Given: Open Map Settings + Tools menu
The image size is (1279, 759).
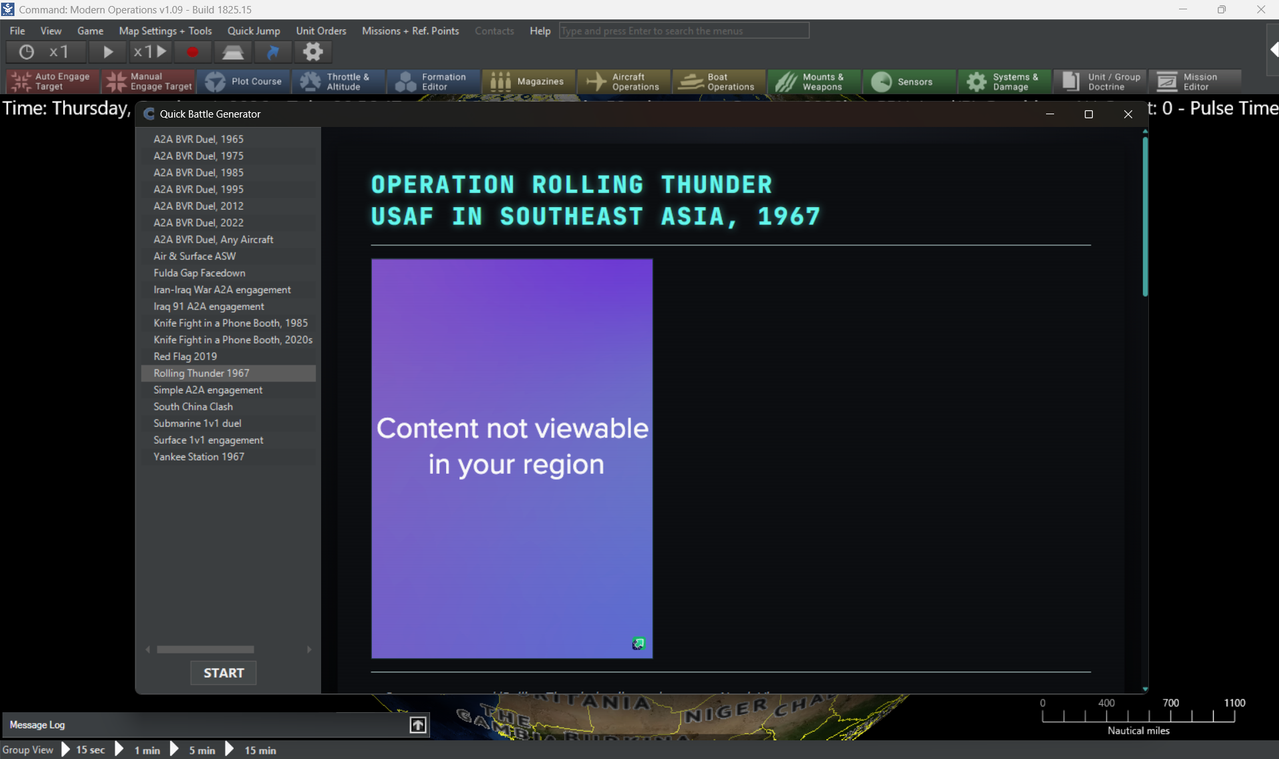Looking at the screenshot, I should (165, 31).
